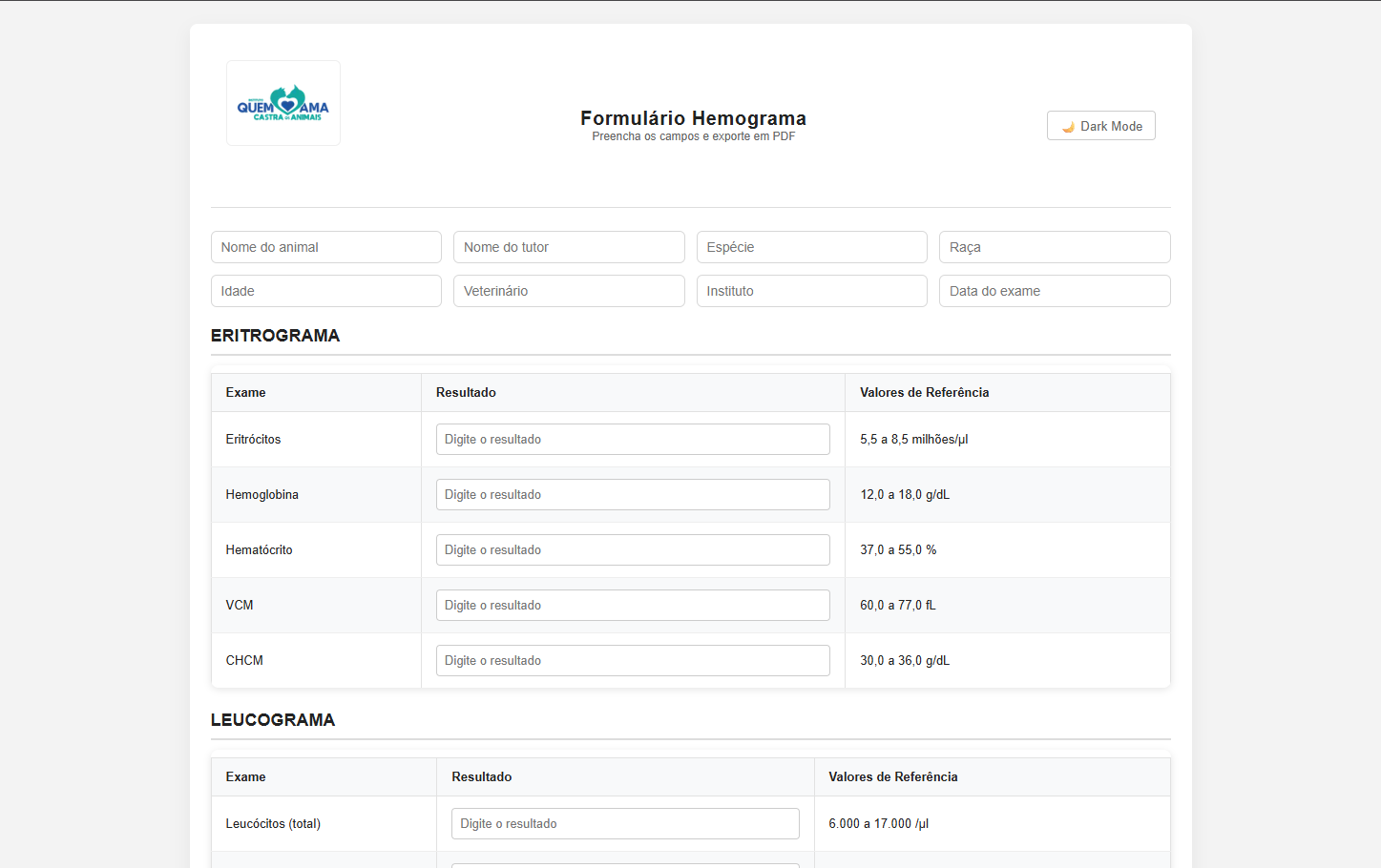The image size is (1381, 868).
Task: Select the Hemoglobina result field
Action: click(x=633, y=495)
